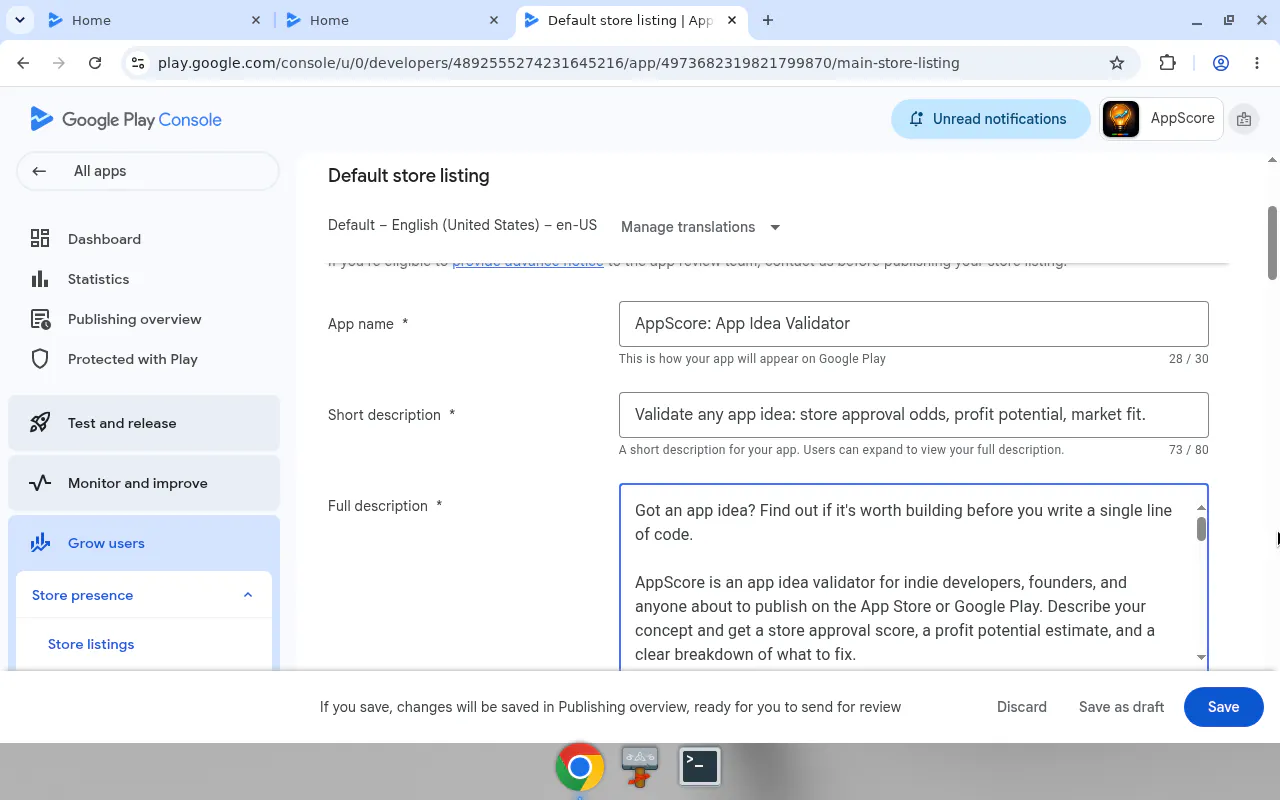1280x800 pixels.
Task: Close the first Home tab
Action: (256, 20)
